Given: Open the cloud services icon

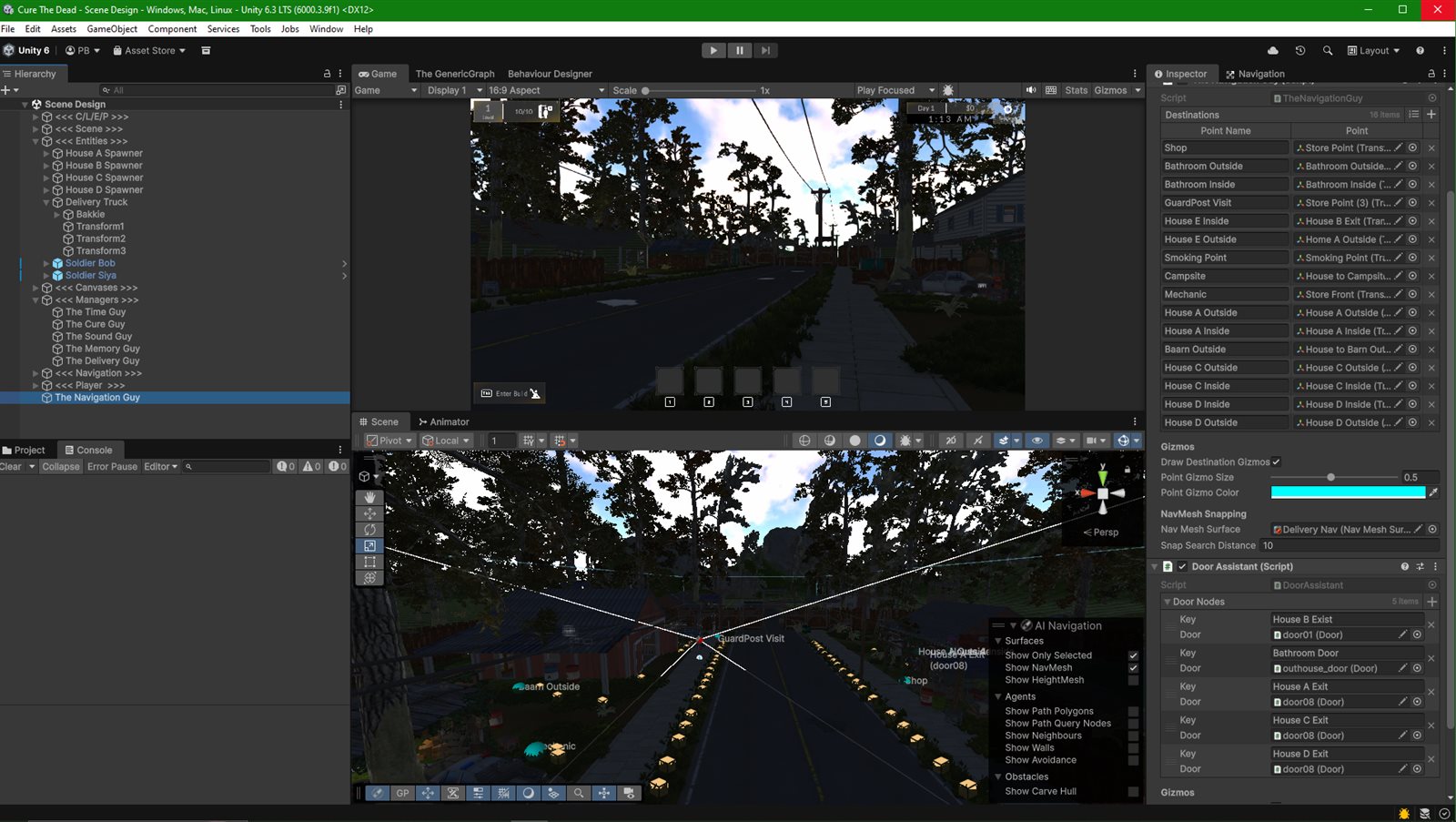Looking at the screenshot, I should click(x=1273, y=51).
